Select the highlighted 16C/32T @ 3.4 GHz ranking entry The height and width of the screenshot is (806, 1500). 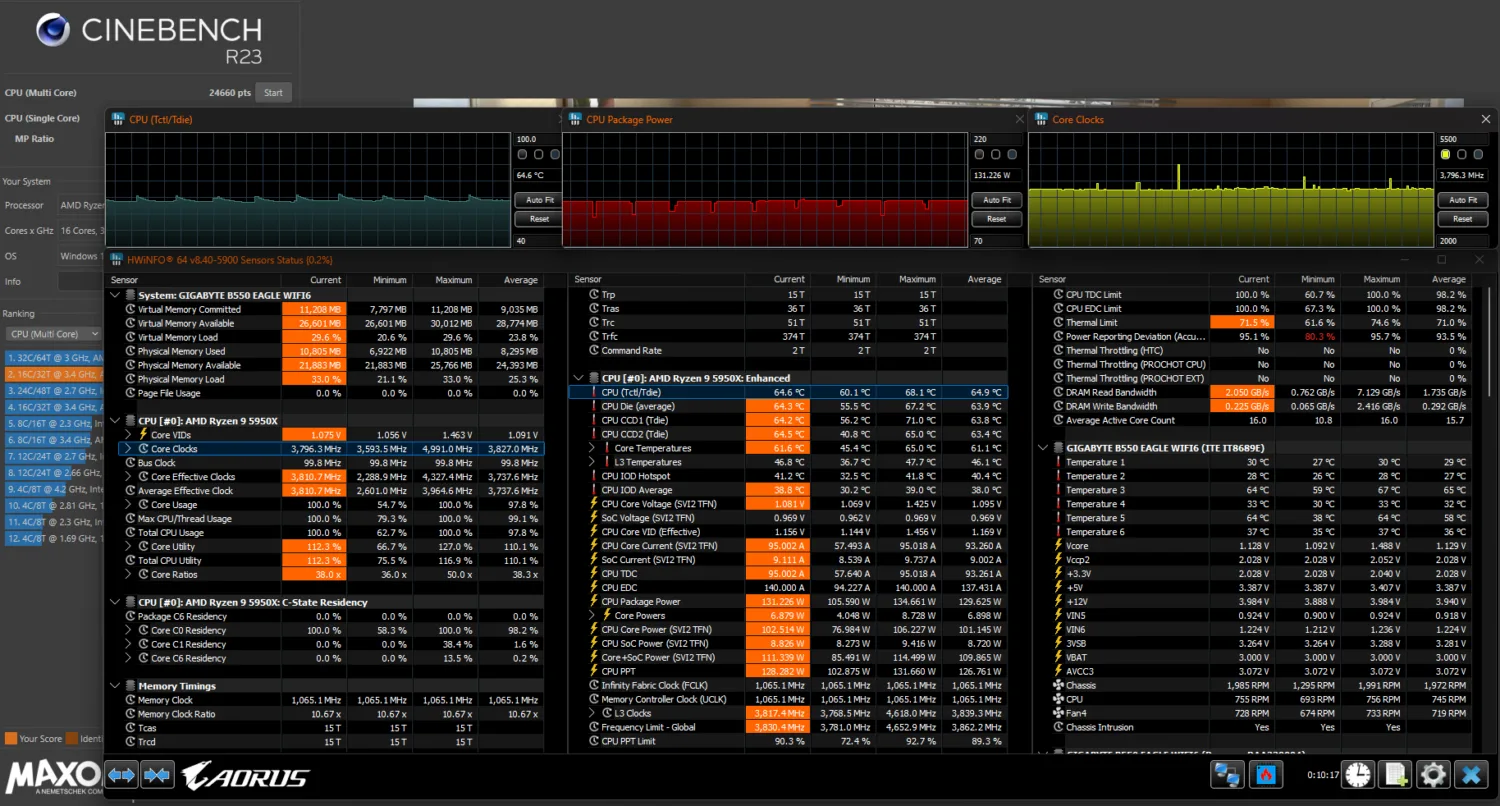tap(54, 373)
